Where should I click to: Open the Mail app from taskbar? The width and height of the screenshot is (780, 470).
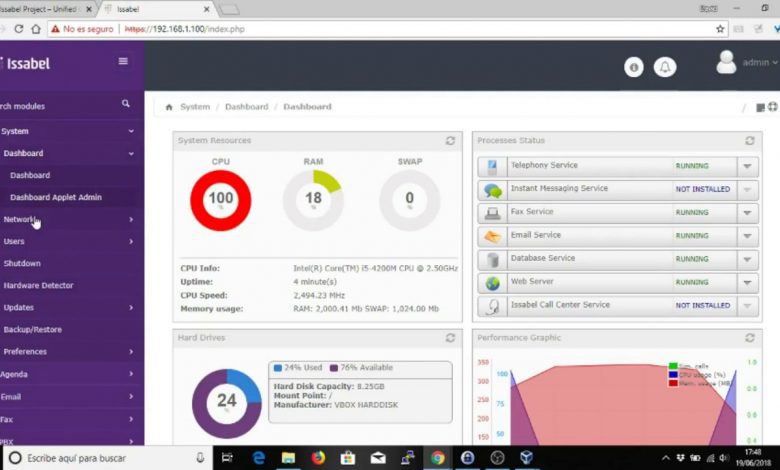tap(378, 458)
